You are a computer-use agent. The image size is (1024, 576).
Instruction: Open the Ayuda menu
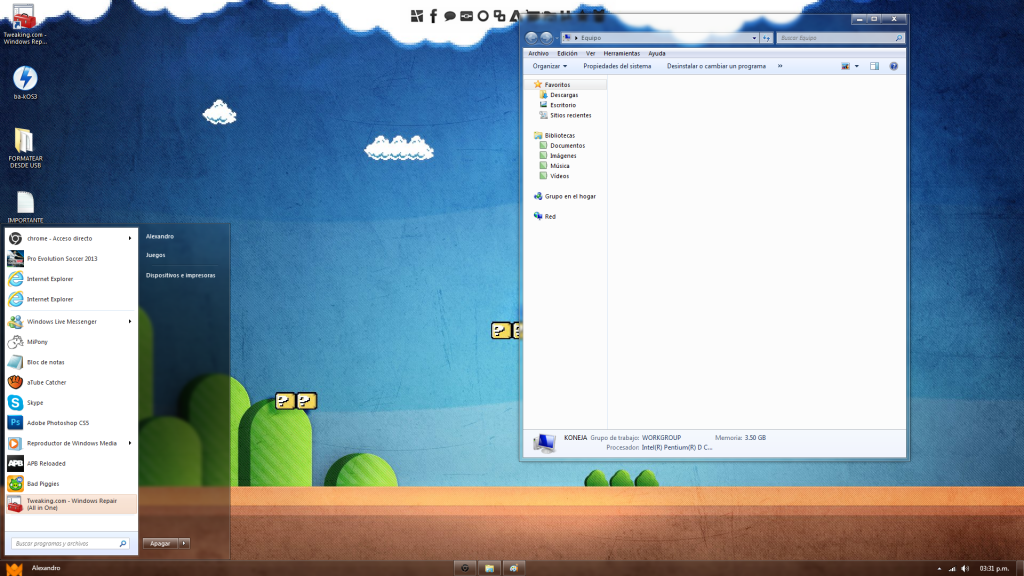pyautogui.click(x=656, y=54)
